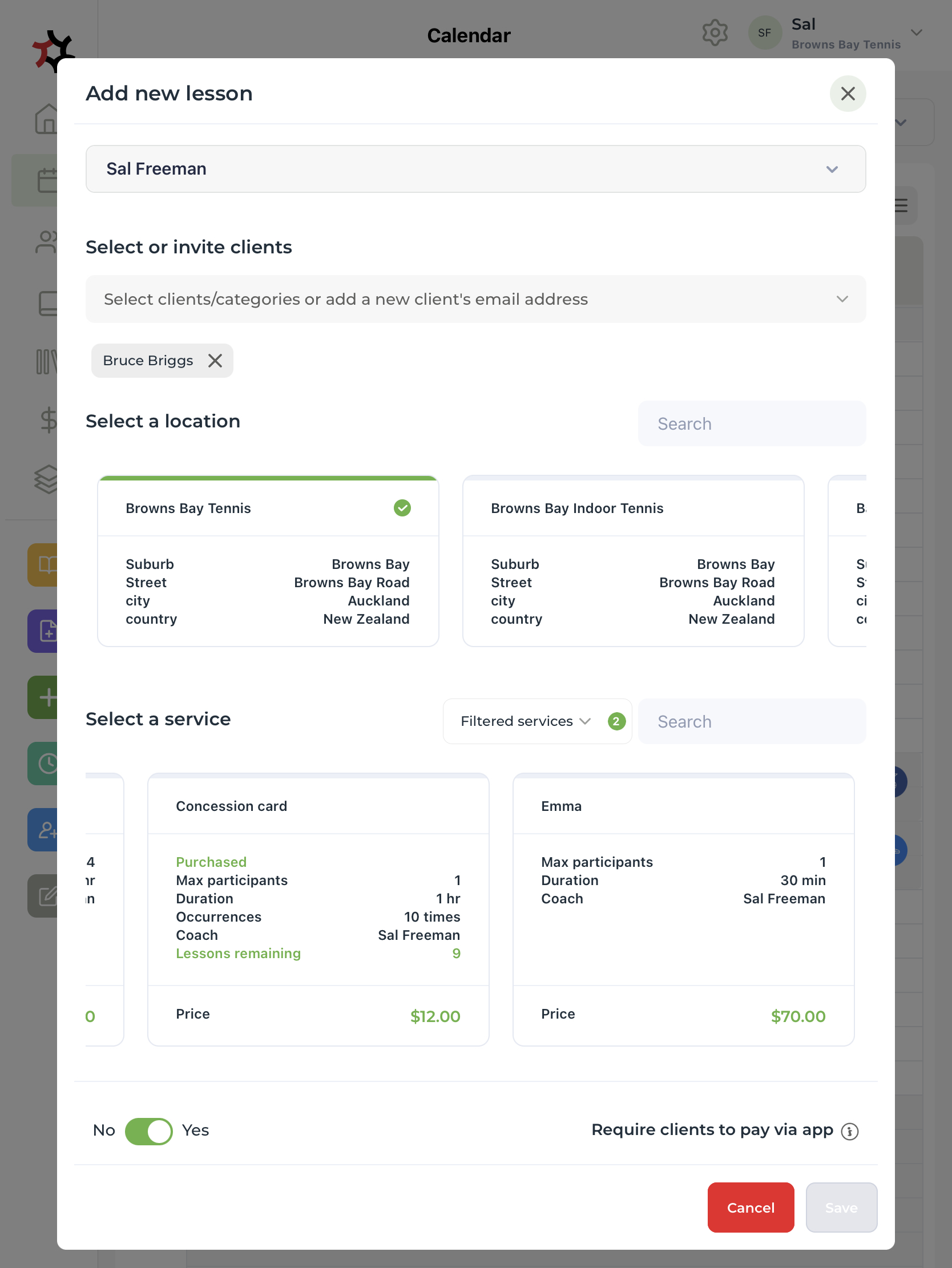The width and height of the screenshot is (952, 1268).
Task: Select the Browns Bay Indoor Tennis location
Action: click(632, 560)
